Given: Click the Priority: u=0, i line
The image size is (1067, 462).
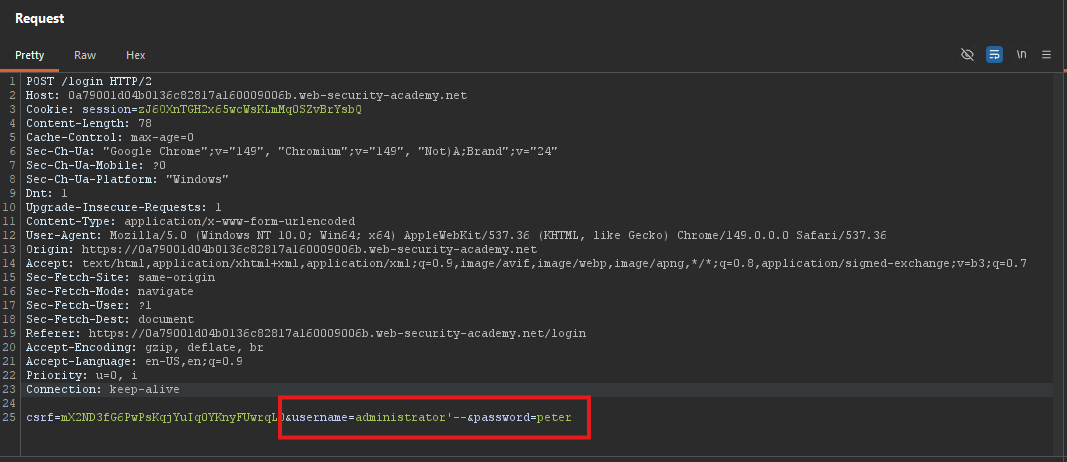Looking at the screenshot, I should click(x=82, y=376).
